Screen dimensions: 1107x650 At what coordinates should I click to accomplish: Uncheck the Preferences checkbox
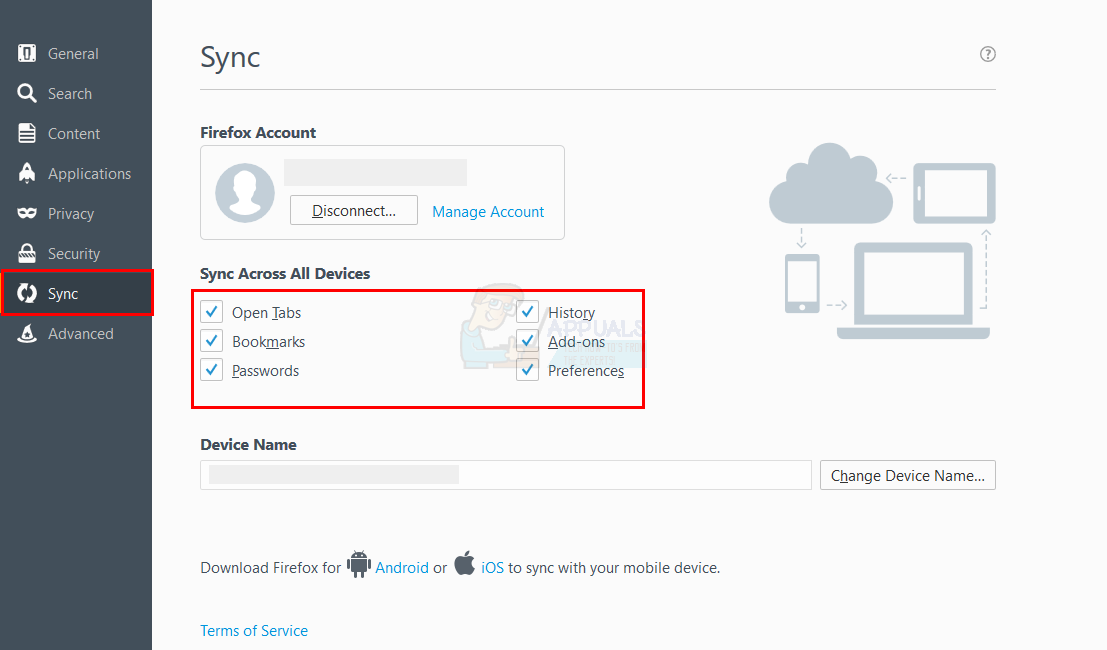528,370
